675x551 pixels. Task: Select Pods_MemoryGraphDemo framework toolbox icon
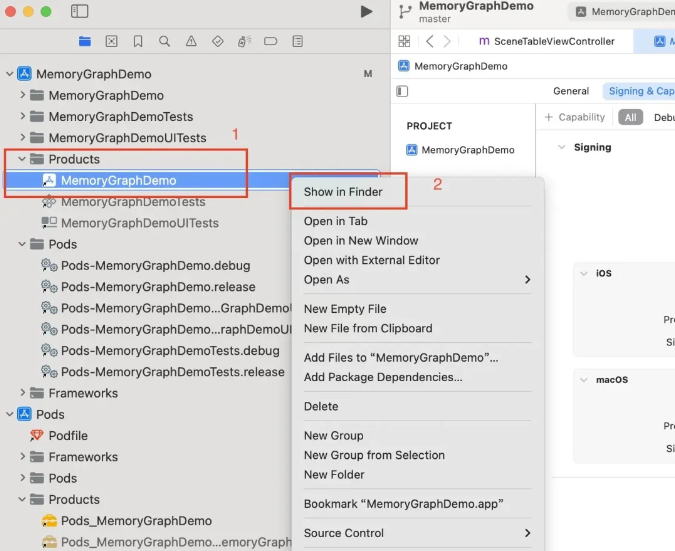point(49,521)
